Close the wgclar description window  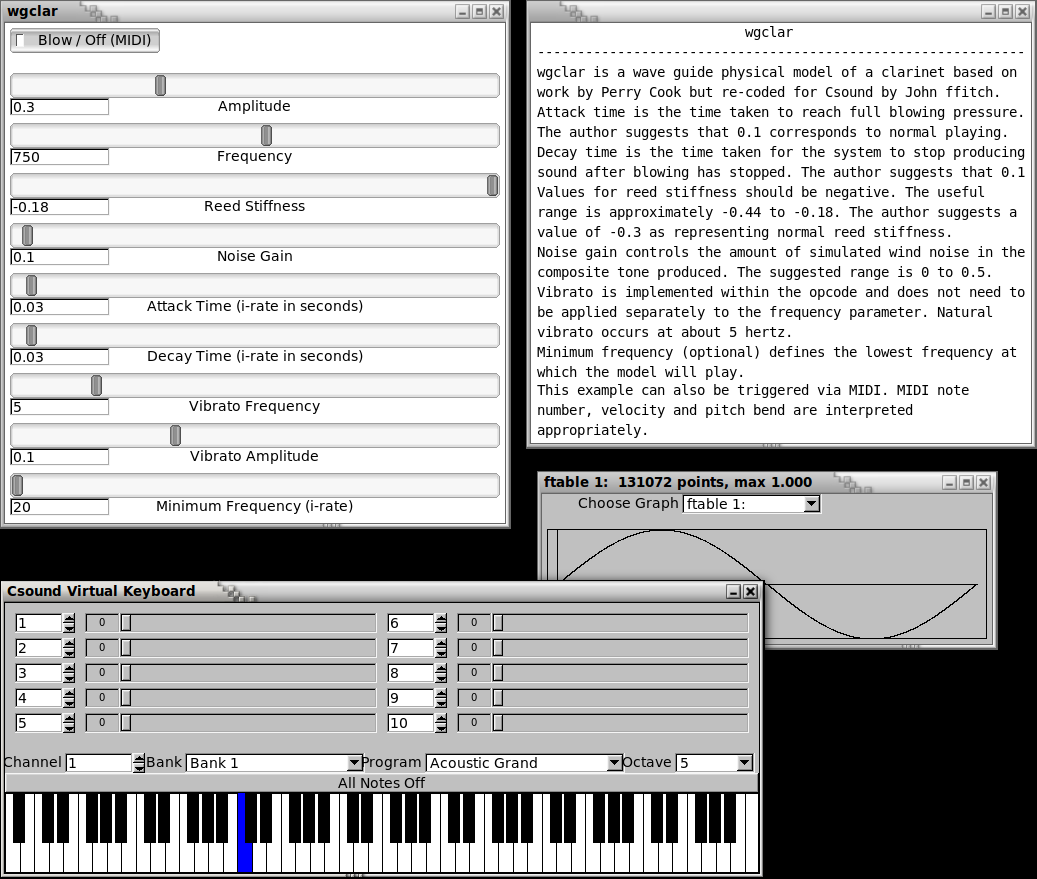click(1022, 11)
